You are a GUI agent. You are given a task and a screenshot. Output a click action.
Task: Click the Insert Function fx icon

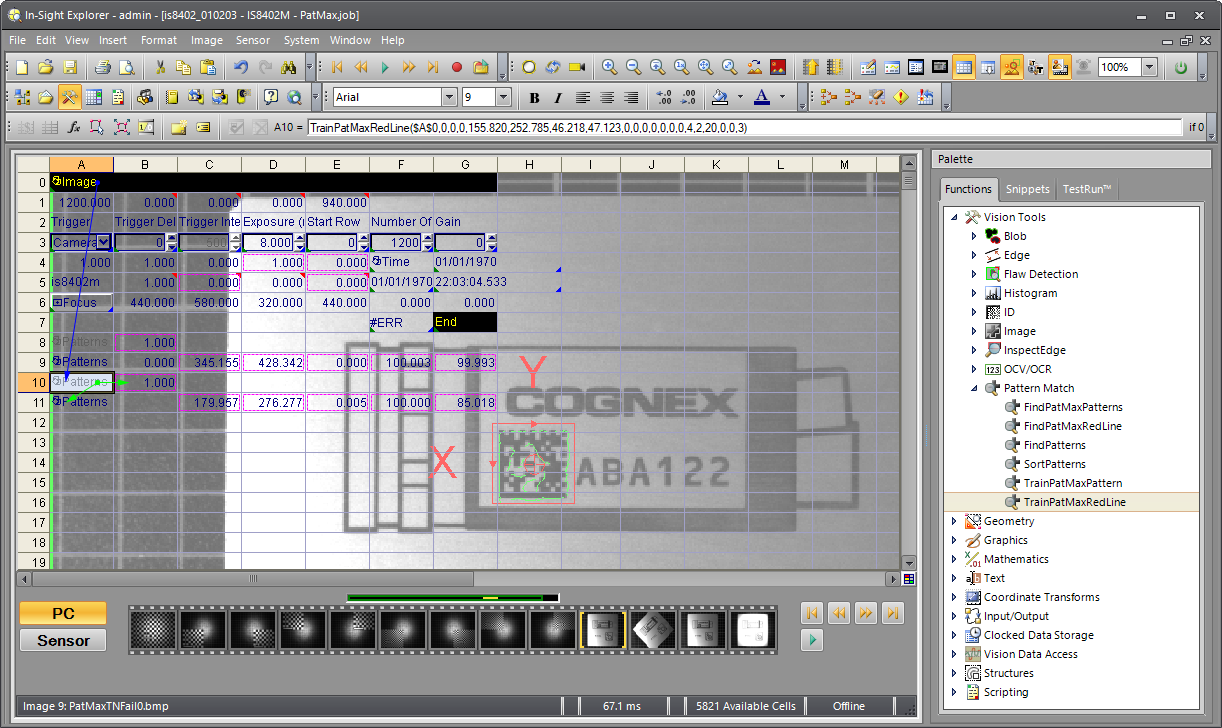tap(74, 127)
